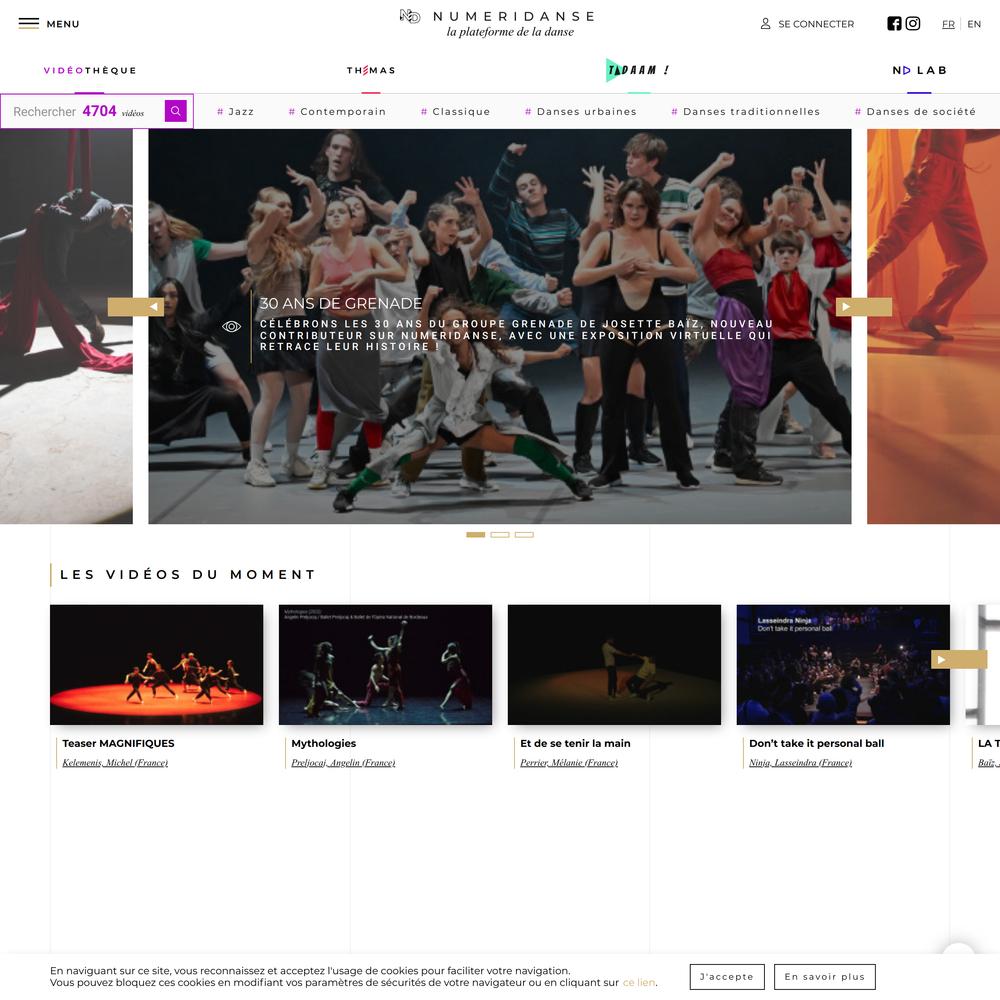This screenshot has height=1000, width=1000.
Task: Open the Teaser MAGNIFIQUES video thumbnail
Action: 156,665
